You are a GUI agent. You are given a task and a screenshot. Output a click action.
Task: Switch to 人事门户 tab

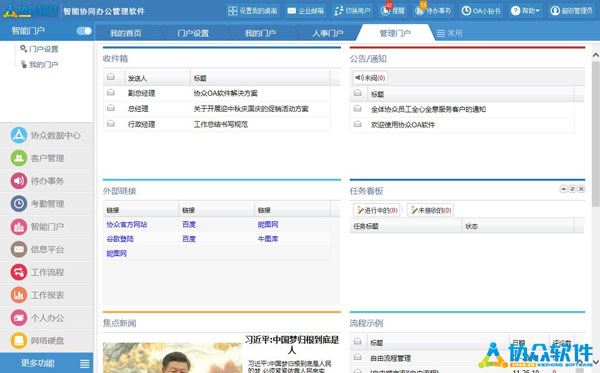[328, 33]
